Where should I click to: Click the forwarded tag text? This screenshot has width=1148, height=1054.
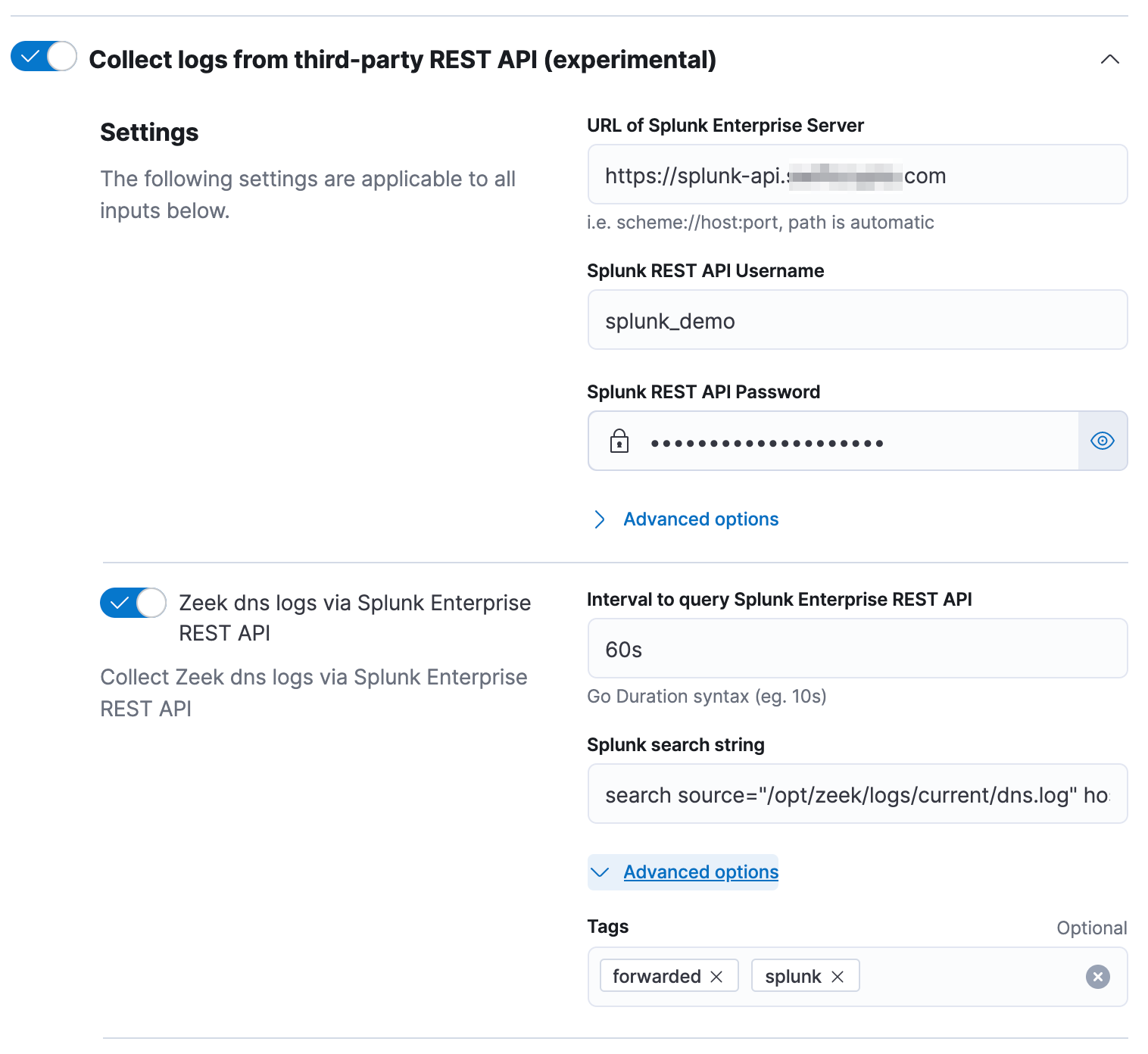[x=657, y=977]
